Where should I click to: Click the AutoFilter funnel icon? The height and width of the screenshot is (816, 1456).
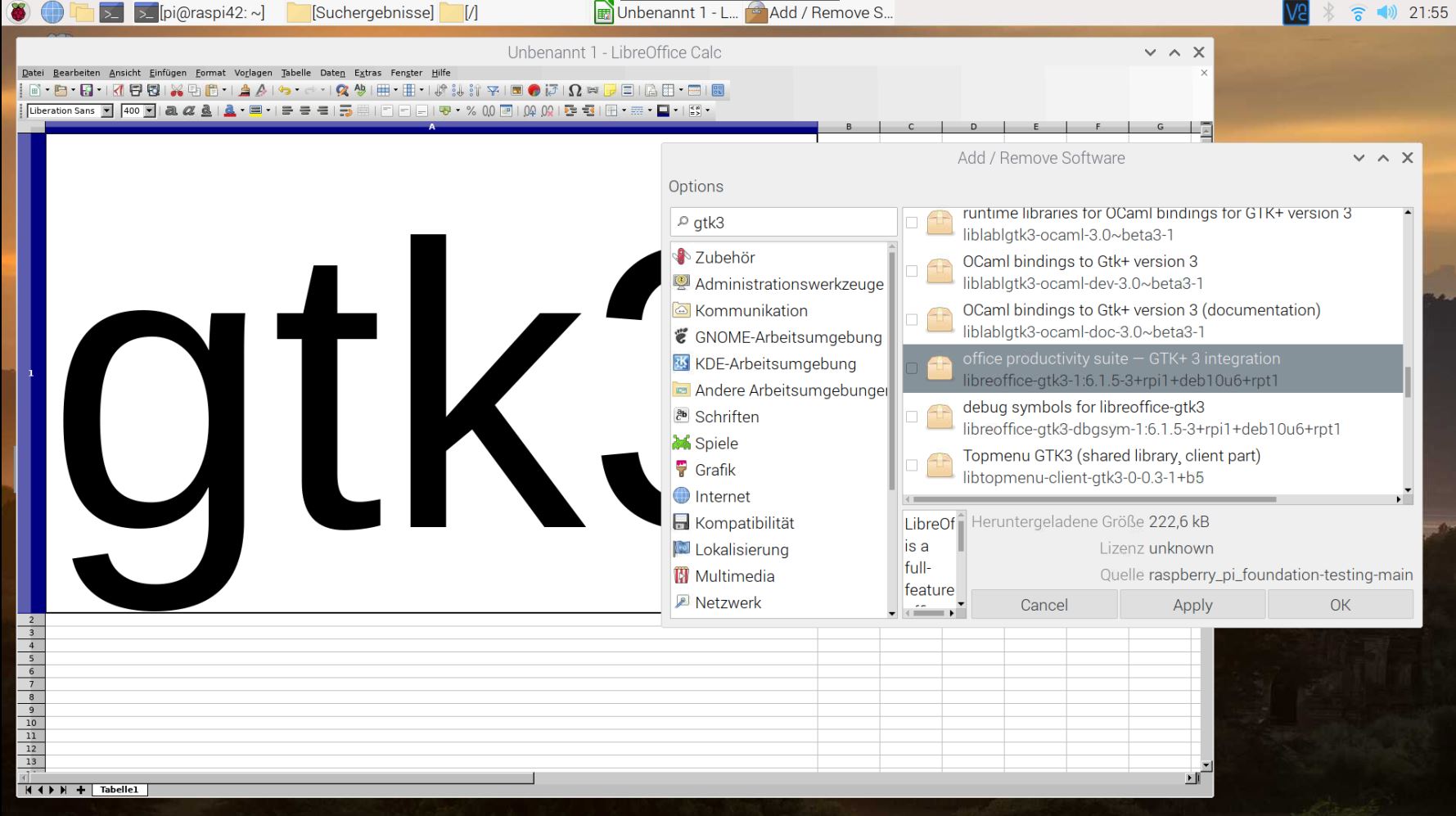pos(493,90)
